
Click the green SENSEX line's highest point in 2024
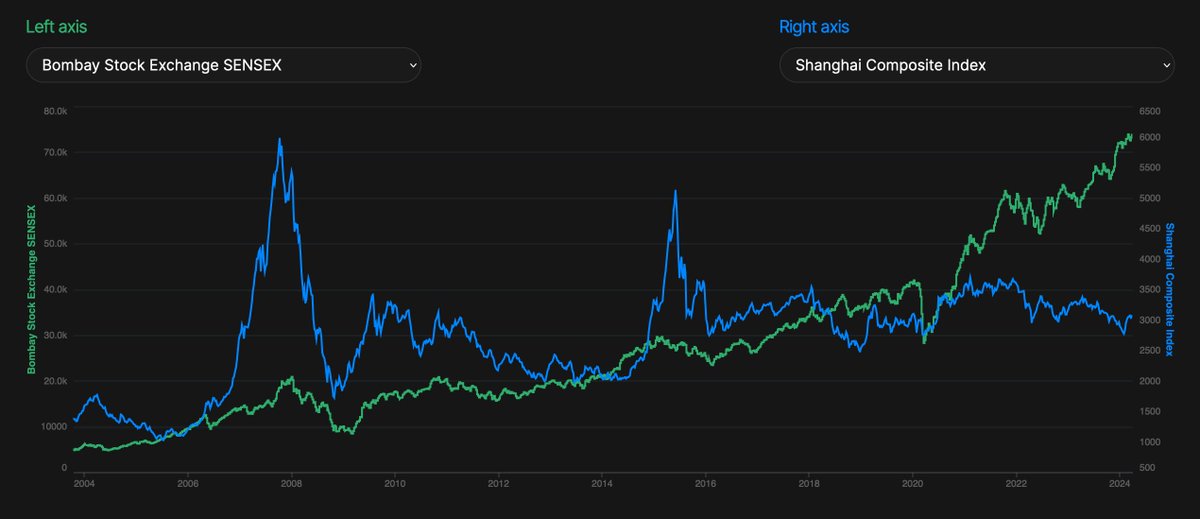click(1129, 134)
